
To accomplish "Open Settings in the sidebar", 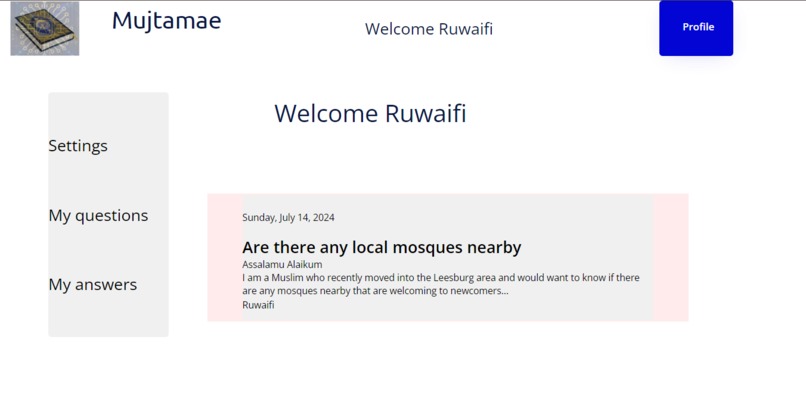I will [78, 146].
